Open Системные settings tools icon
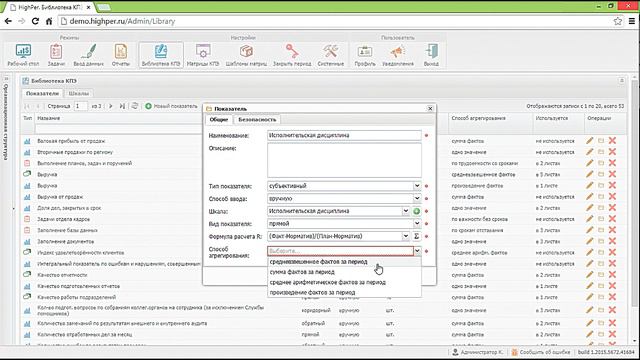This screenshot has width=640, height=360. tap(331, 55)
